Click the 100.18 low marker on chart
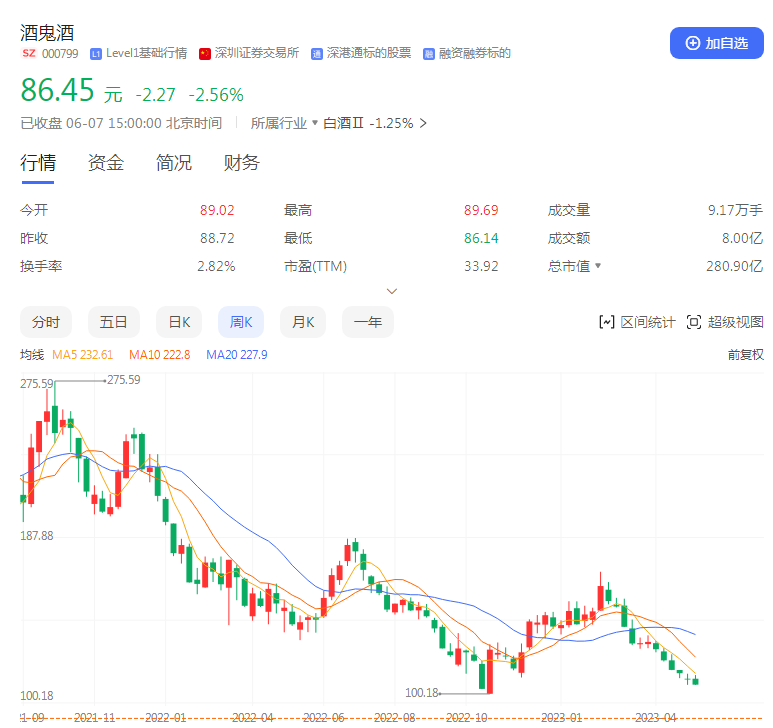The height and width of the screenshot is (728, 773). click(422, 693)
